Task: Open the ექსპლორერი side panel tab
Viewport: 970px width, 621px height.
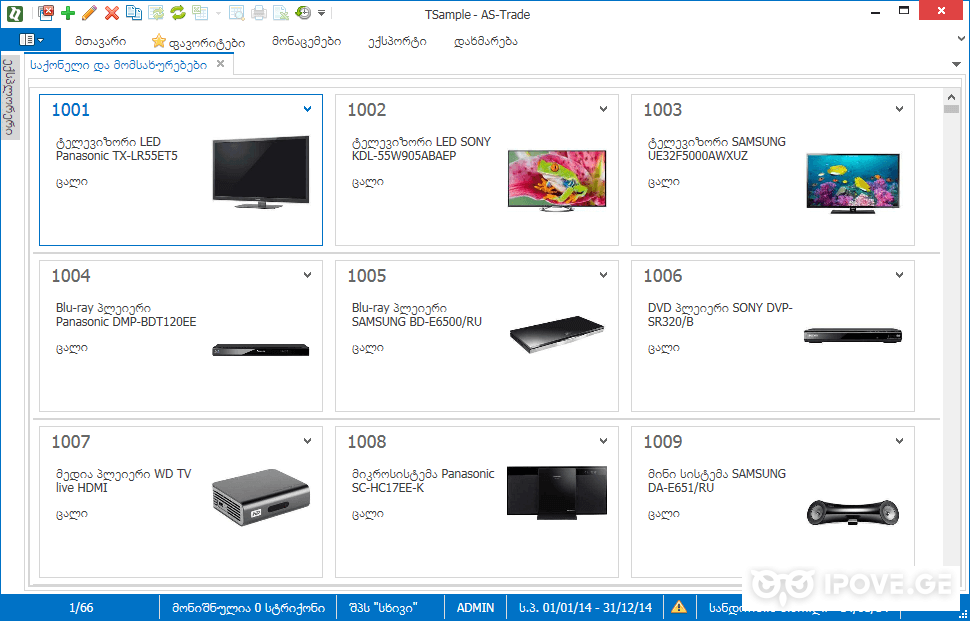Action: coord(9,96)
